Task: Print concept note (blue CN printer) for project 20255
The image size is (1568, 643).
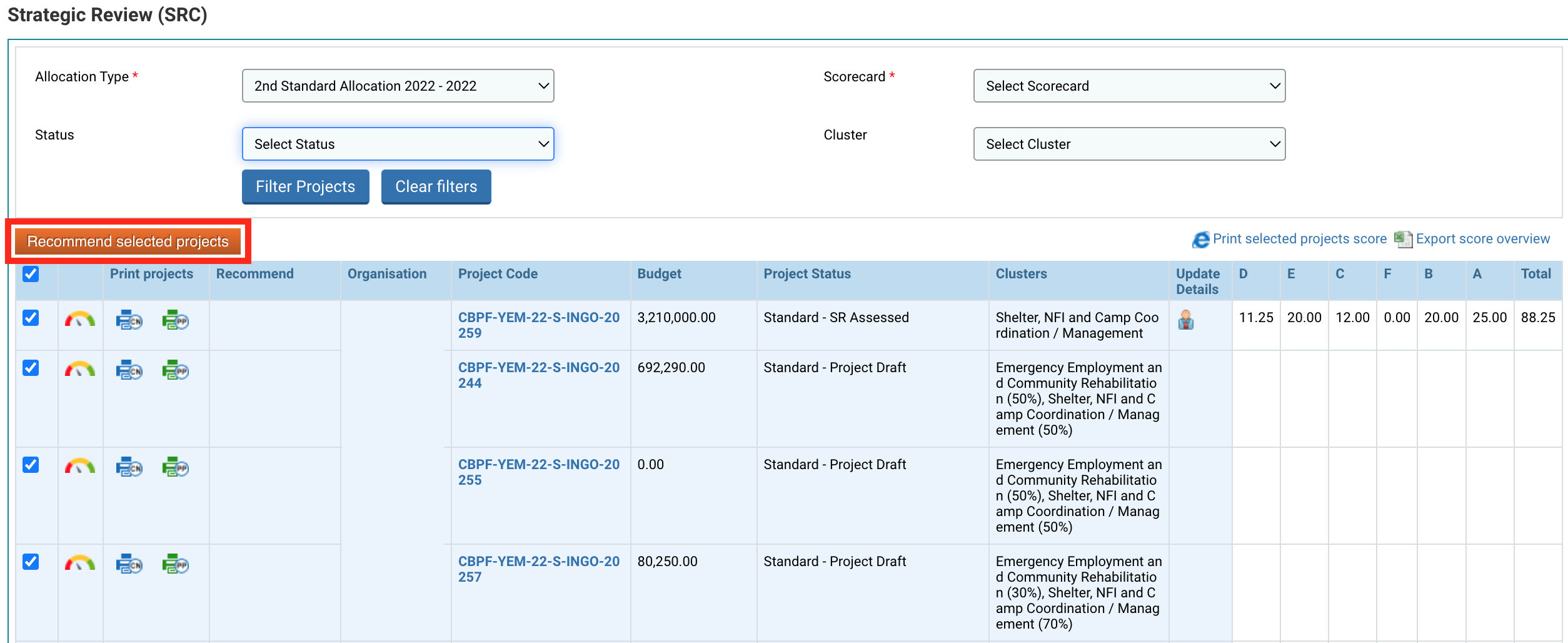Action: click(x=129, y=467)
